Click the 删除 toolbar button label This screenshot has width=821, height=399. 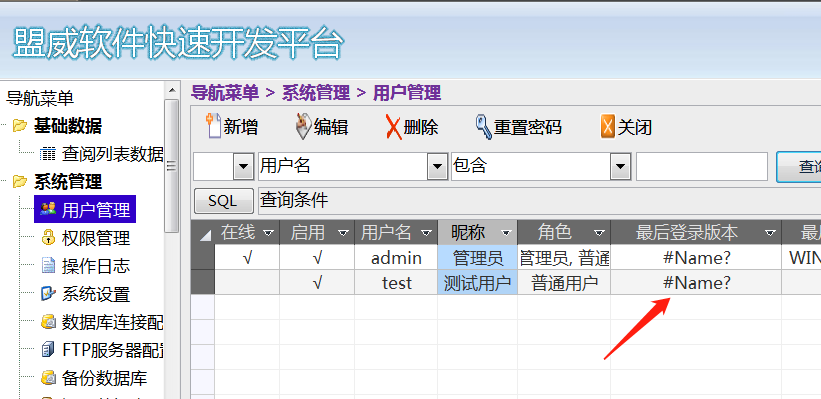click(421, 127)
